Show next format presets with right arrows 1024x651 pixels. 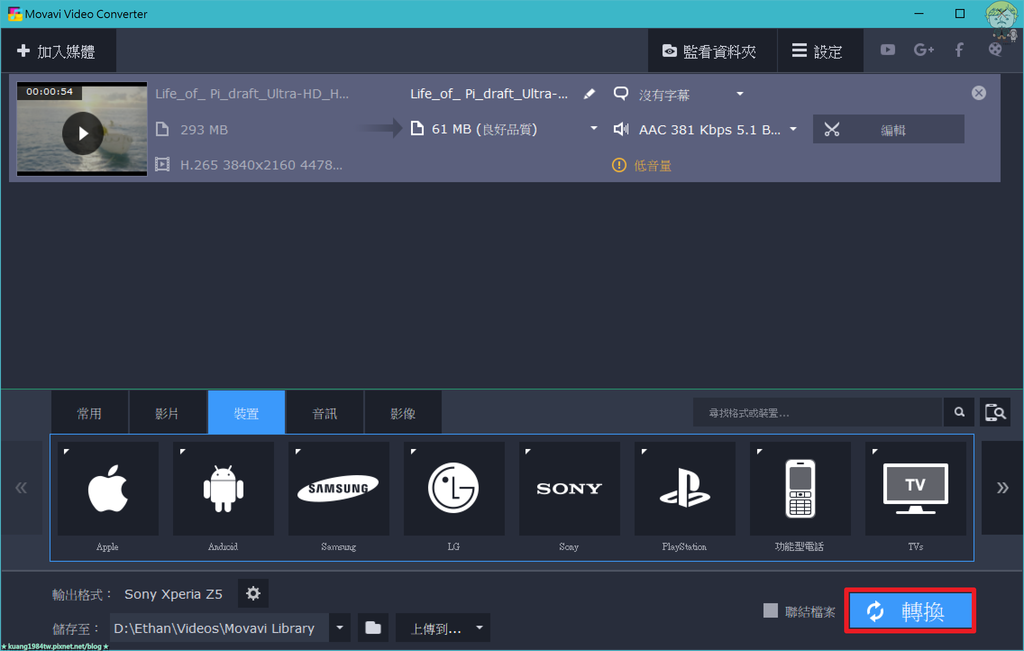1002,488
